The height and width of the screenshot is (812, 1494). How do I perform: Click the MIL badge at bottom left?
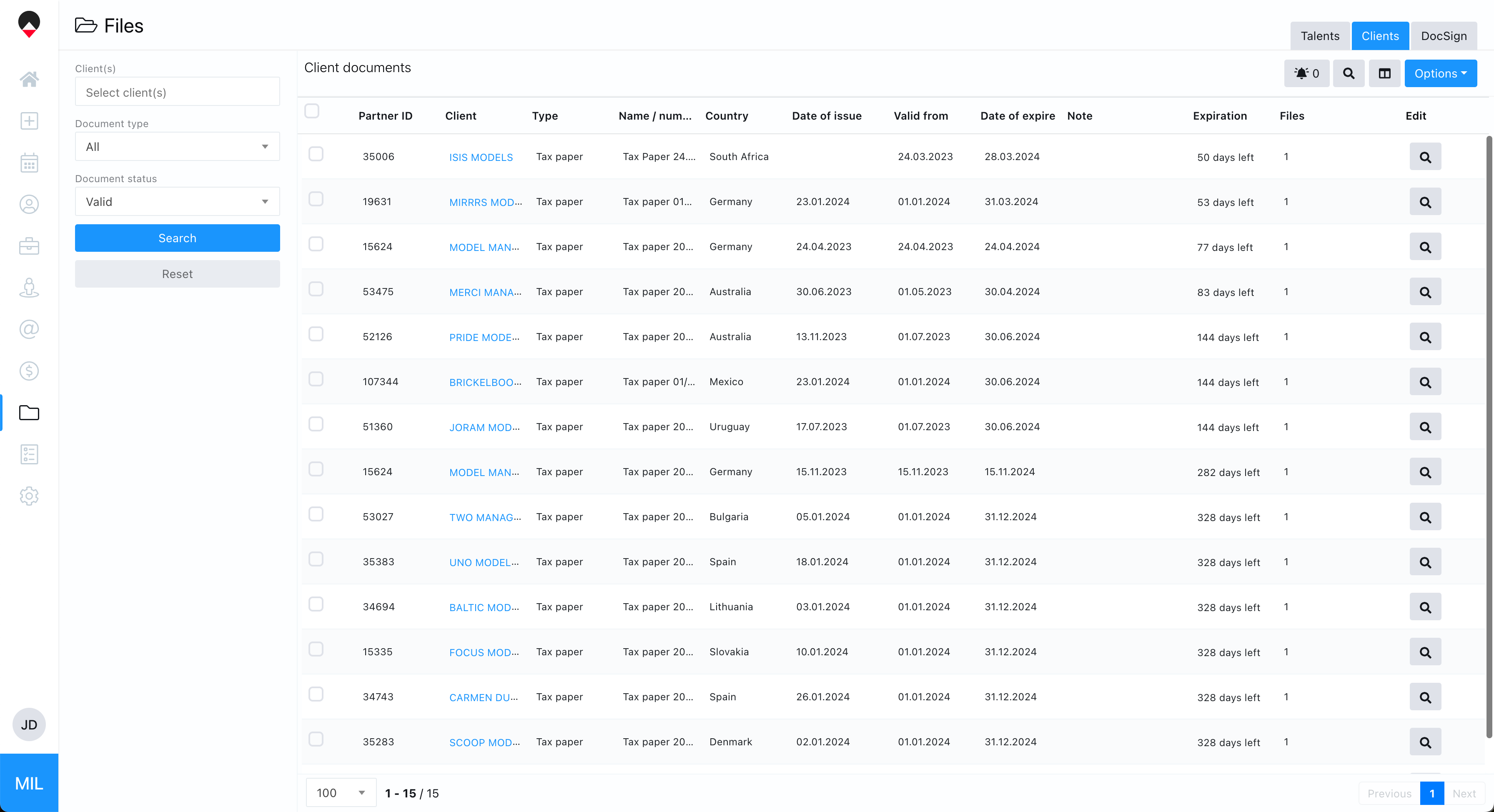(x=29, y=783)
